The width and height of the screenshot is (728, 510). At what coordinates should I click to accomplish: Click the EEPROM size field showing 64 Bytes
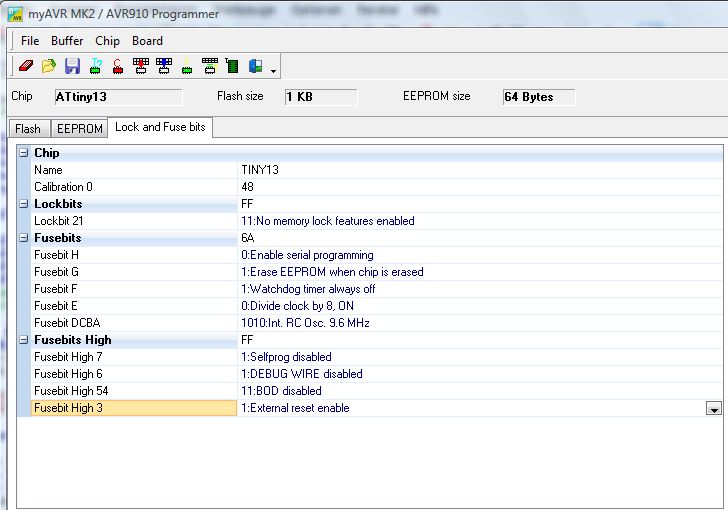click(x=539, y=97)
